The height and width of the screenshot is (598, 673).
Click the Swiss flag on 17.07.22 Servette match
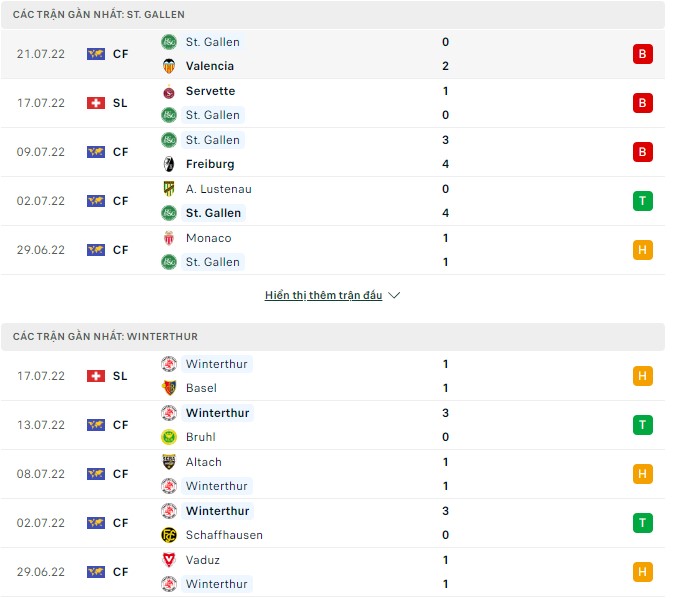point(96,103)
